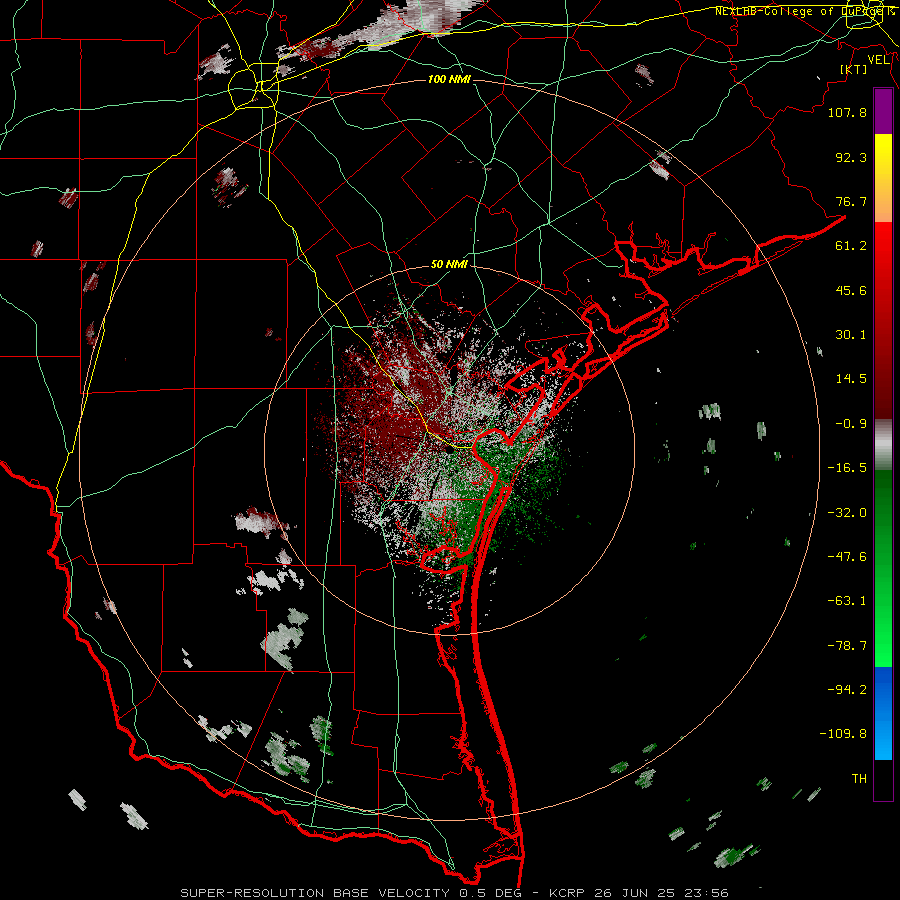Image resolution: width=900 pixels, height=900 pixels.
Task: Click the TH legend label
Action: point(859,779)
